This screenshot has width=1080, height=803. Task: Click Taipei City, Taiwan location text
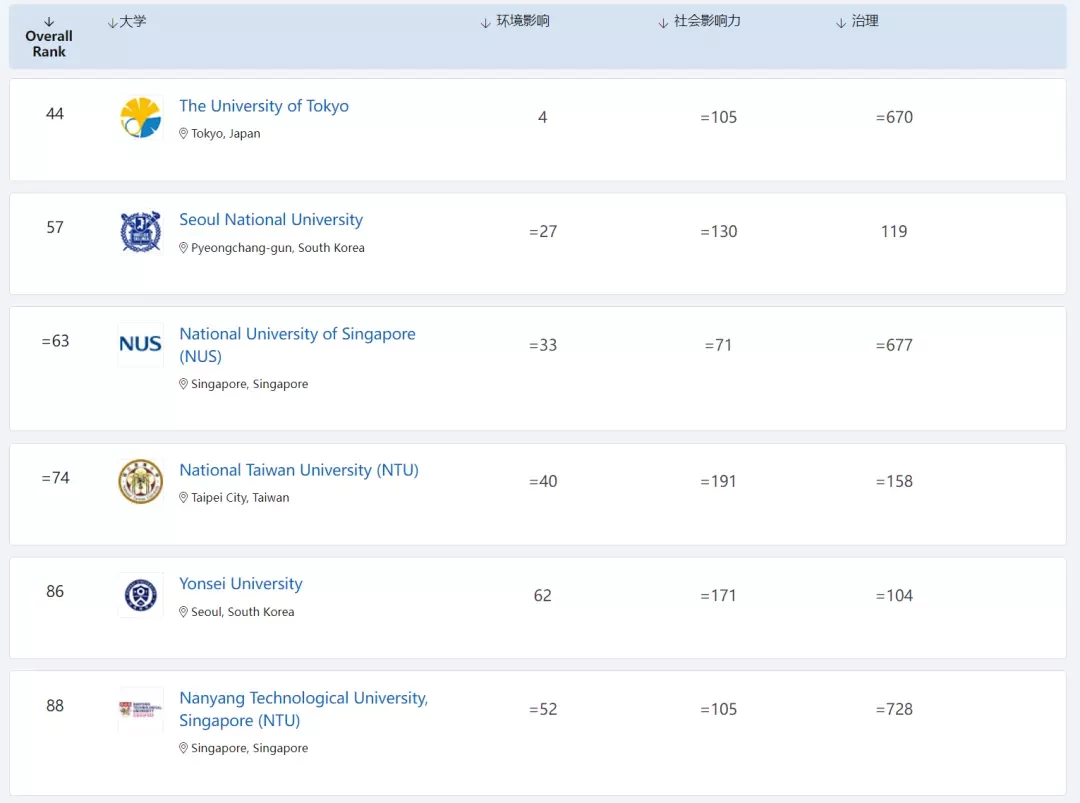click(240, 498)
